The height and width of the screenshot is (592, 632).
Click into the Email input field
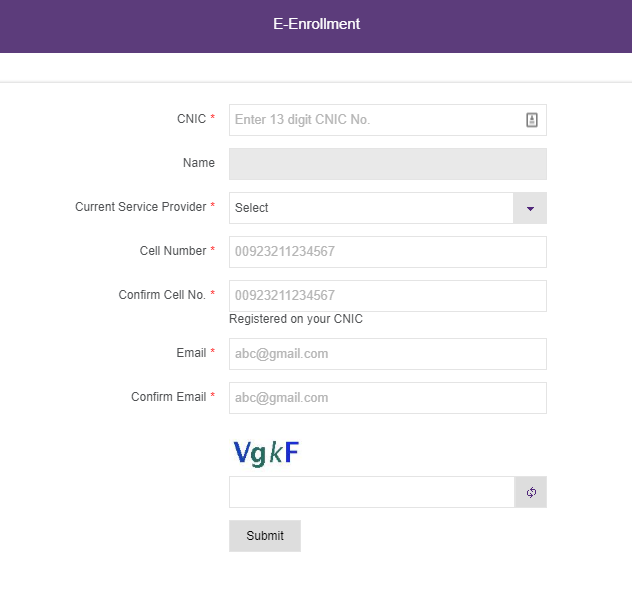click(x=387, y=354)
